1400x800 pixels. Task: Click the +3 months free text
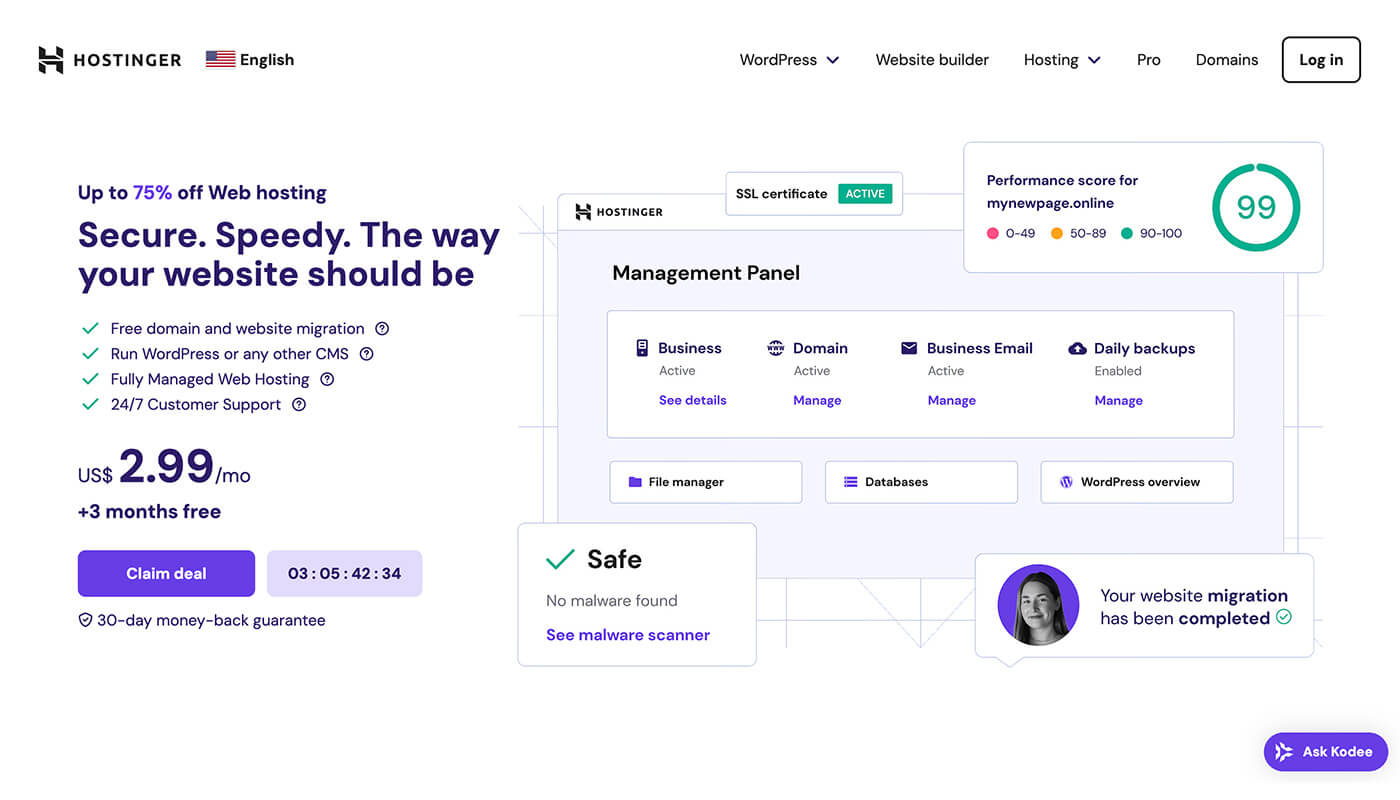click(x=149, y=511)
